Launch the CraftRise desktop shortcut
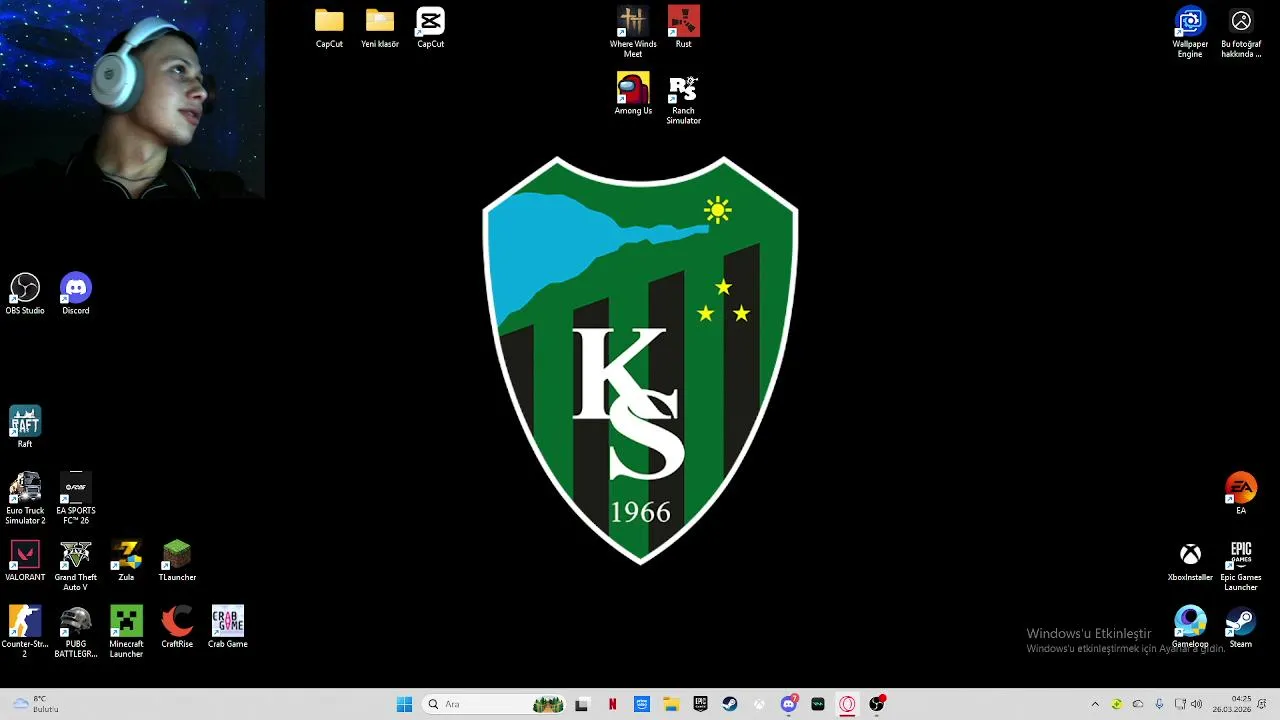Screen dimensions: 1280x720 tap(177, 627)
